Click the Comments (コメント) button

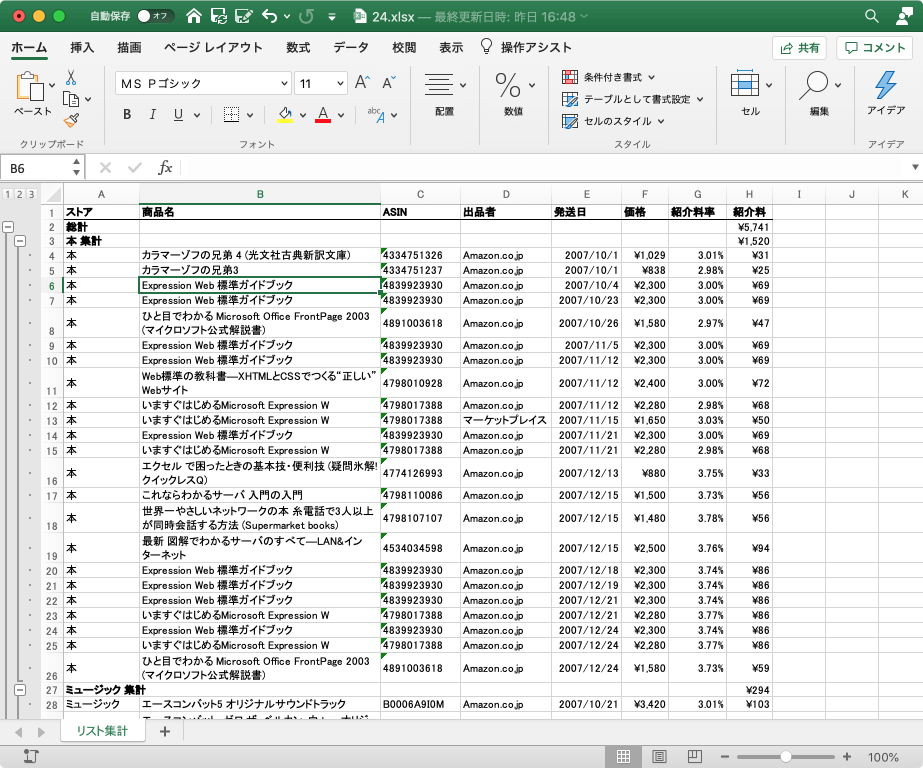[x=875, y=48]
